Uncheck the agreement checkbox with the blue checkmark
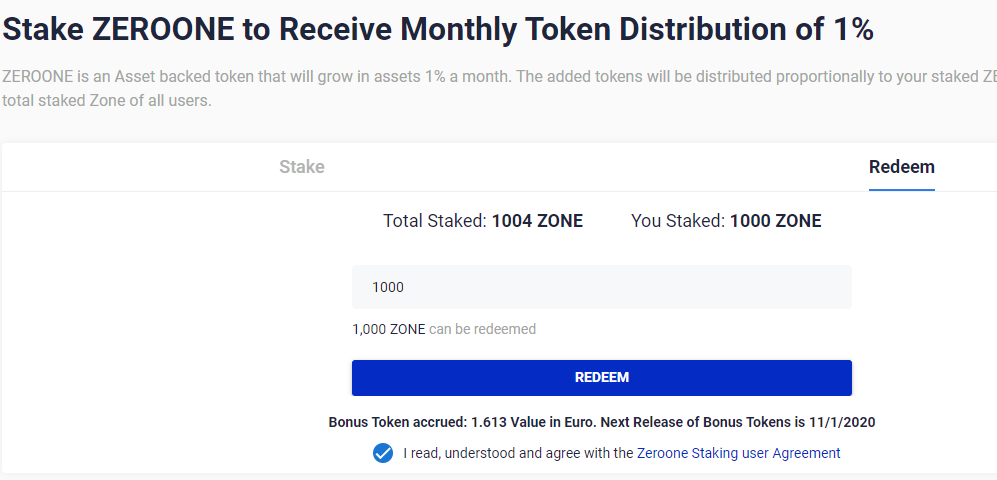The width and height of the screenshot is (997, 480). pyautogui.click(x=383, y=453)
